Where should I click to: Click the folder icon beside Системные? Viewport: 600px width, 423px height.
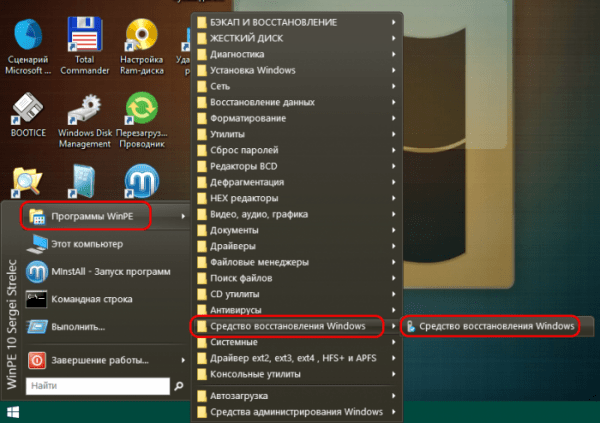(x=202, y=342)
